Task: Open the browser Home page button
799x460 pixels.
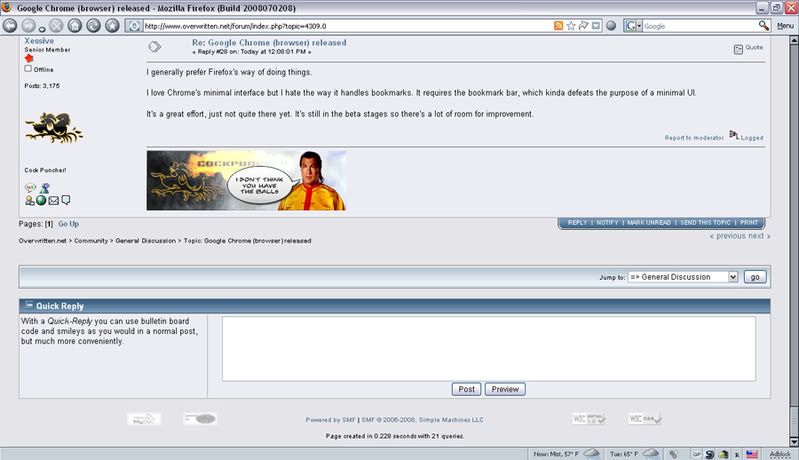Action: (x=75, y=25)
